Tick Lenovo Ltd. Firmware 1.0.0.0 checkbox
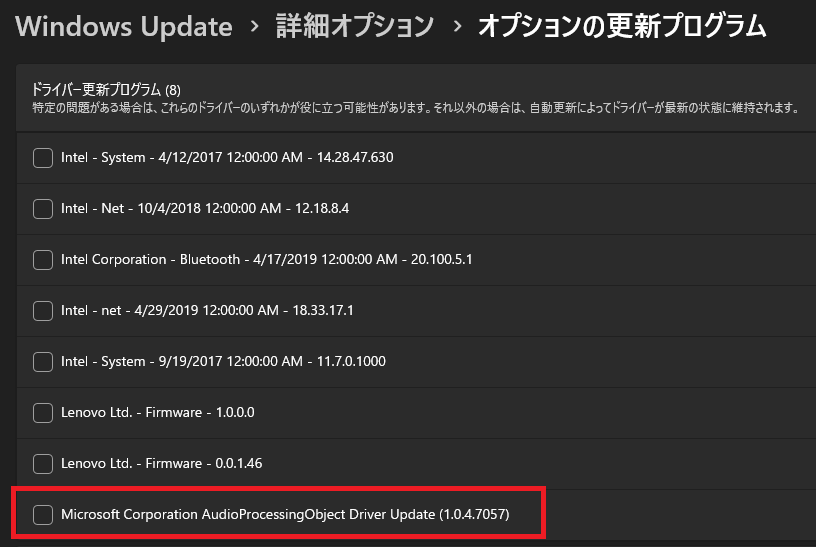The image size is (816, 547). click(x=43, y=413)
